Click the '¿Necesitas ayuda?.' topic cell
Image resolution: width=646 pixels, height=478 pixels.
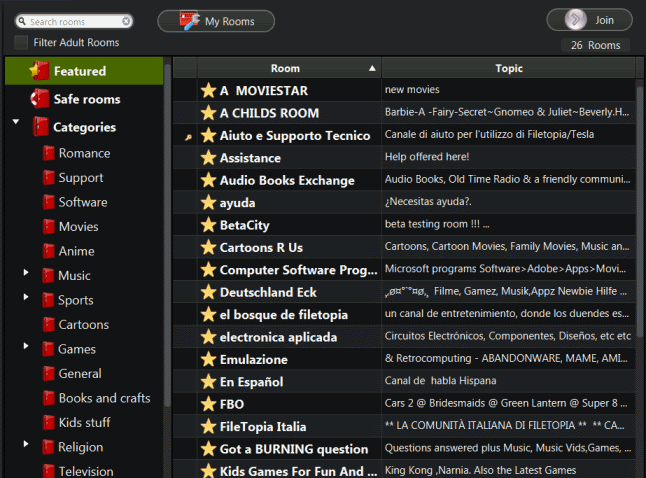pos(508,202)
